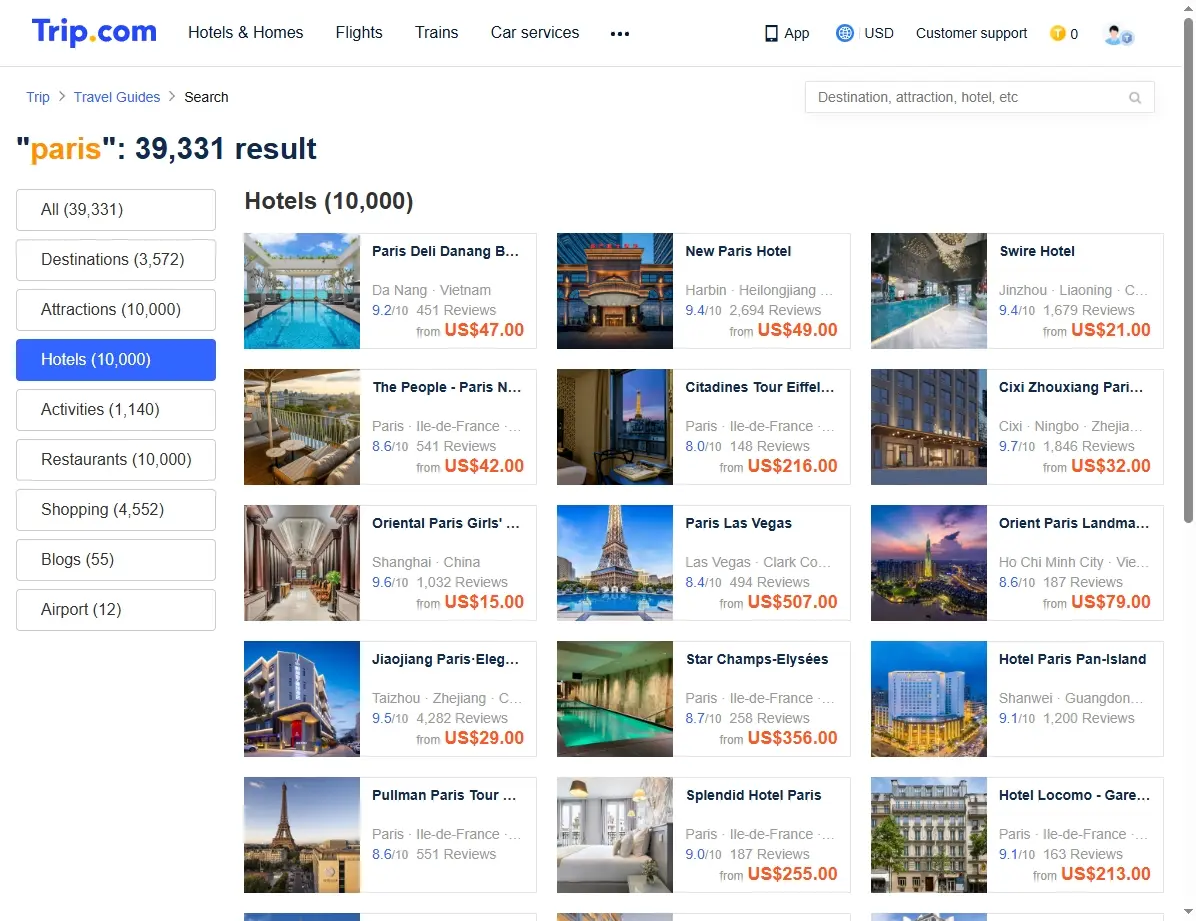Open Cixi Zhouxiang hotel thumbnail

[x=929, y=427]
